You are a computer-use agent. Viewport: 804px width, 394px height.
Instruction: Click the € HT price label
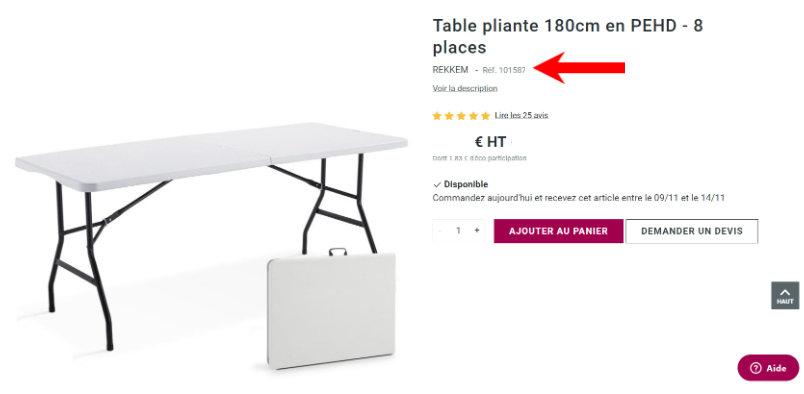pyautogui.click(x=490, y=142)
